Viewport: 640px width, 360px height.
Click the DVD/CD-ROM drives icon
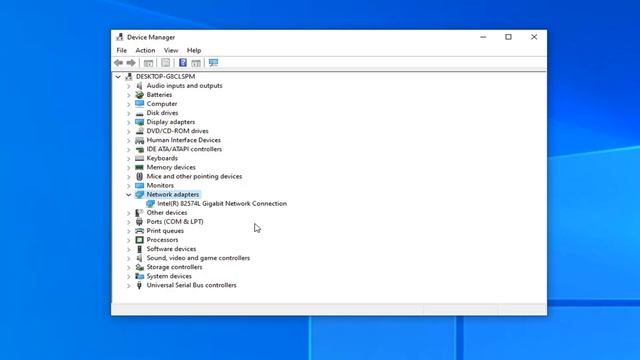pos(139,131)
